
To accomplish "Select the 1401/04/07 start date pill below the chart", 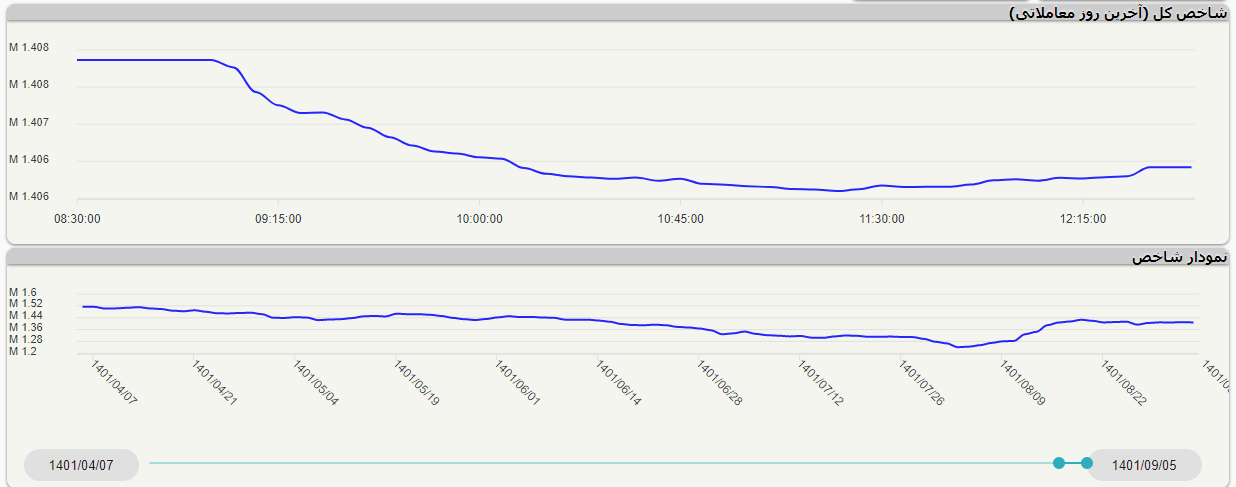I will coord(81,465).
